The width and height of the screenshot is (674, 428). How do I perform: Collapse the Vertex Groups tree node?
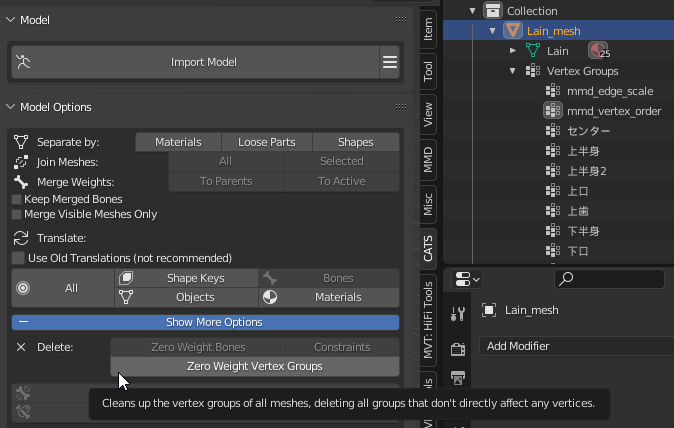(512, 71)
